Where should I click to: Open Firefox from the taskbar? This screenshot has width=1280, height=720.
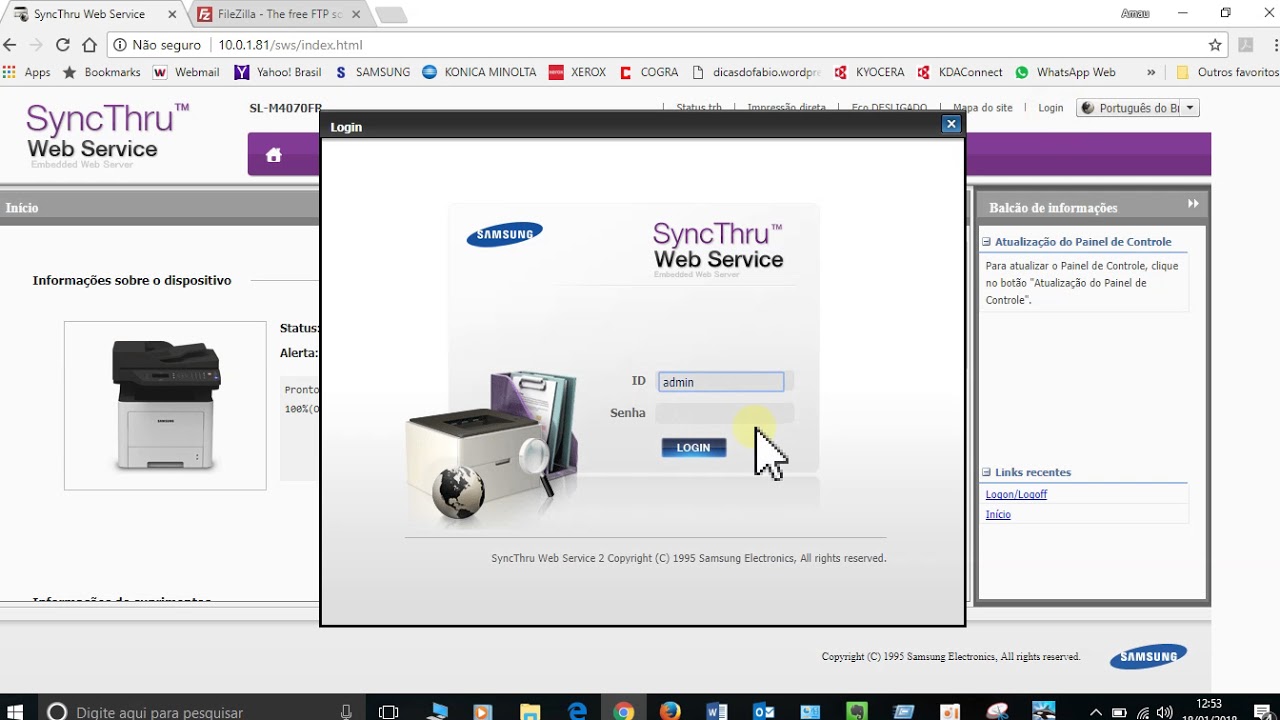(x=670, y=711)
